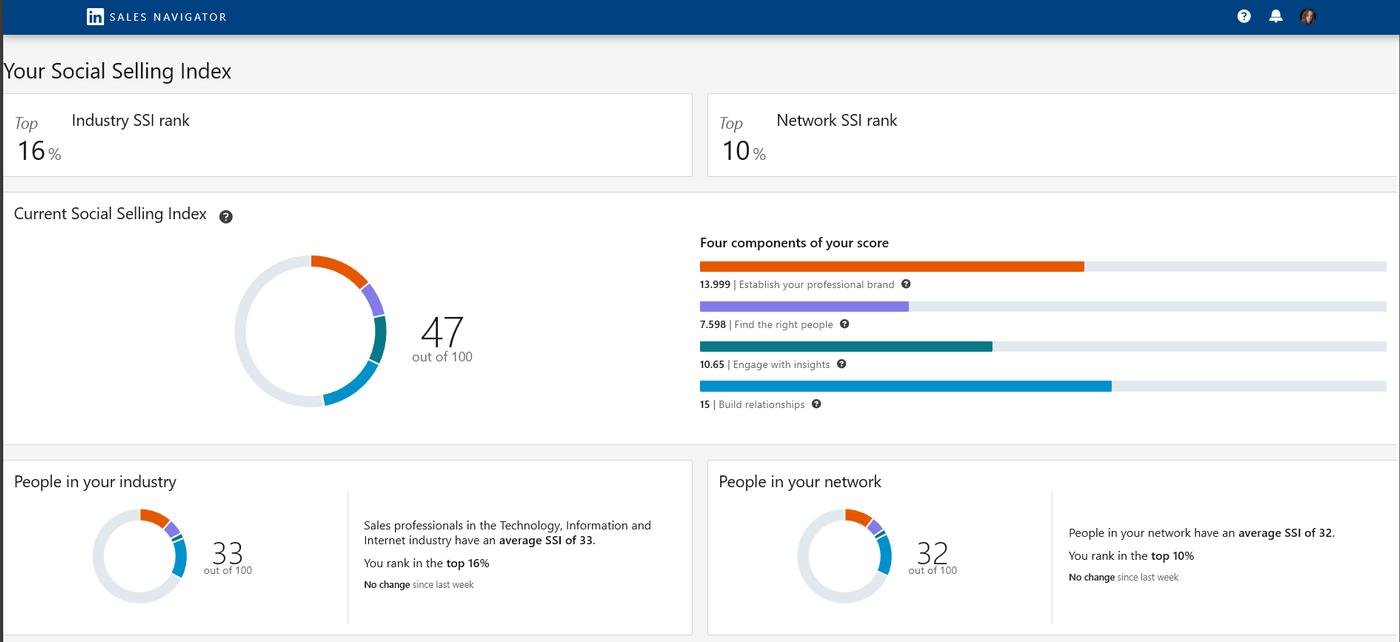Select the Industry SSI rank card

pyautogui.click(x=347, y=136)
